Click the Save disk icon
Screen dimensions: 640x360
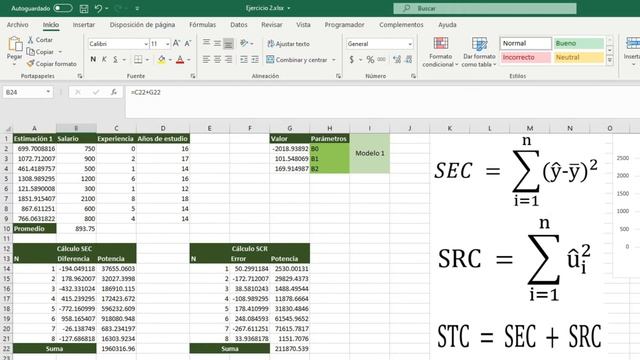(84, 8)
